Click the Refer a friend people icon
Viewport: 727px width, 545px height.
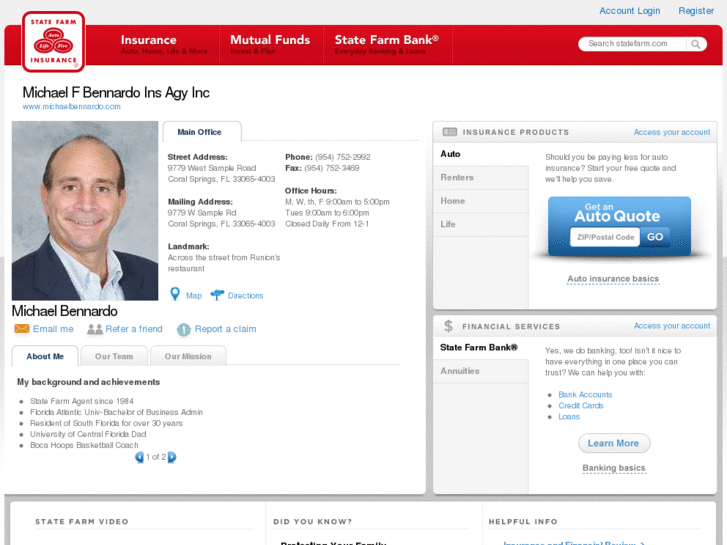point(95,329)
